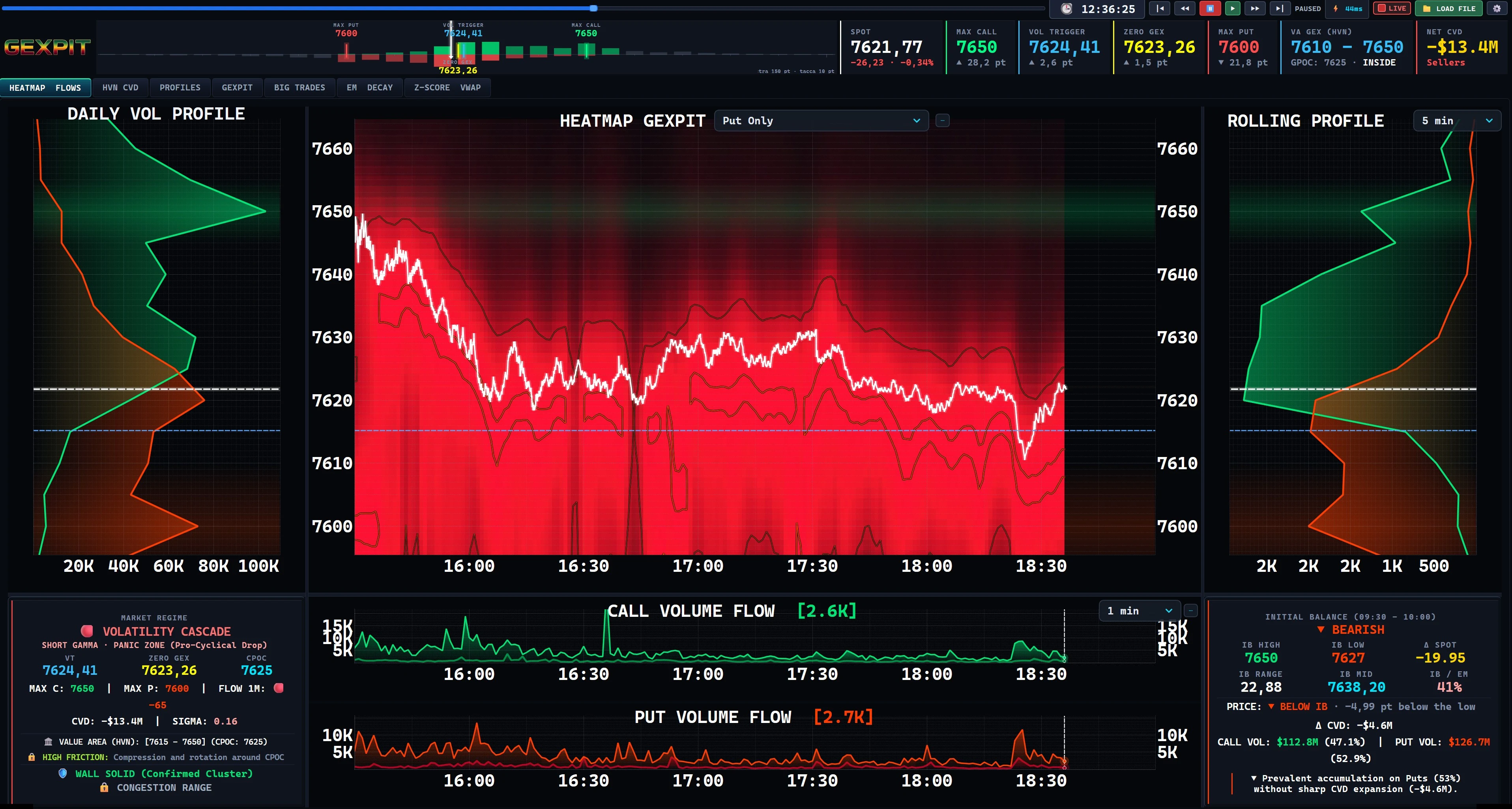Click the VOL TRIGGER value 7624,41 in header
Image resolution: width=1512 pixels, height=809 pixels.
1064,47
